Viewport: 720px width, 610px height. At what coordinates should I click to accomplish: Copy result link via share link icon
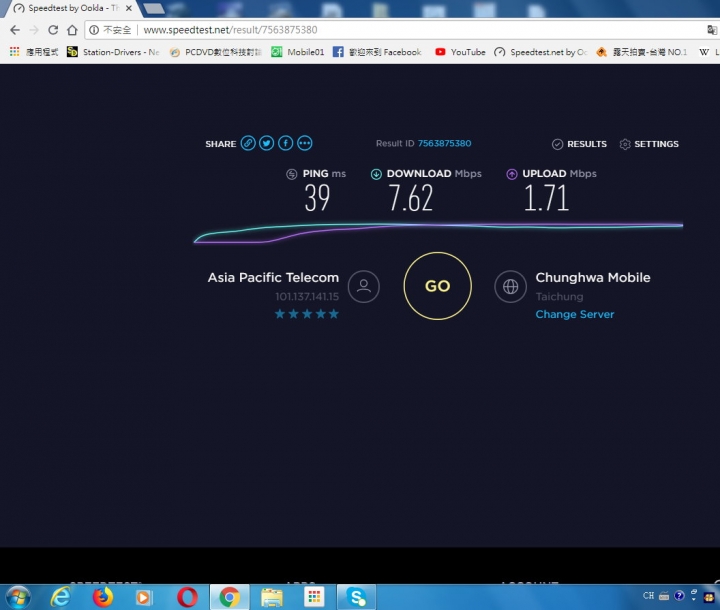click(248, 143)
